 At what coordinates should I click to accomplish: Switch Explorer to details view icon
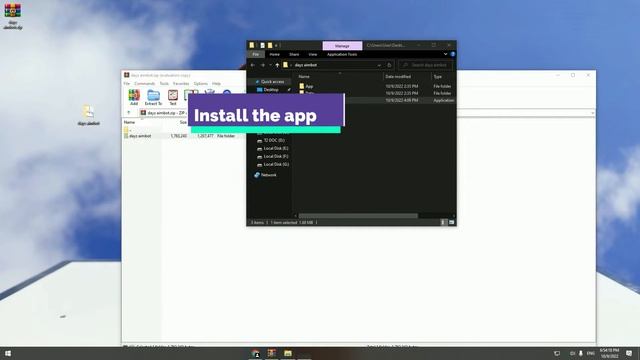(443, 222)
